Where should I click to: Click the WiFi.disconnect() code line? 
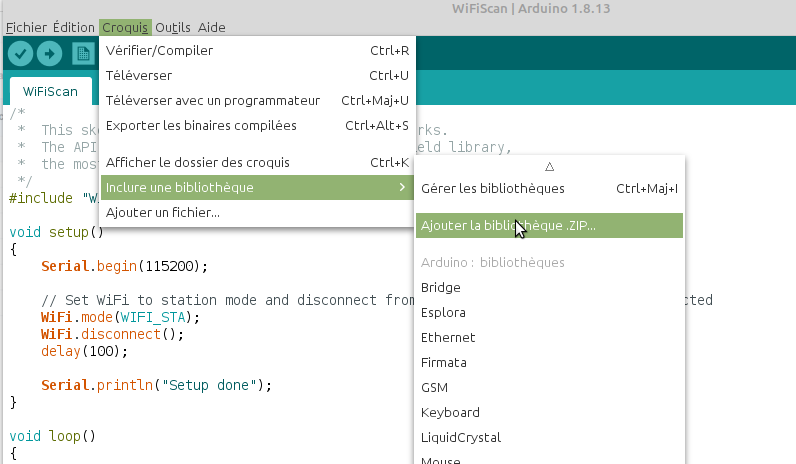pyautogui.click(x=112, y=334)
